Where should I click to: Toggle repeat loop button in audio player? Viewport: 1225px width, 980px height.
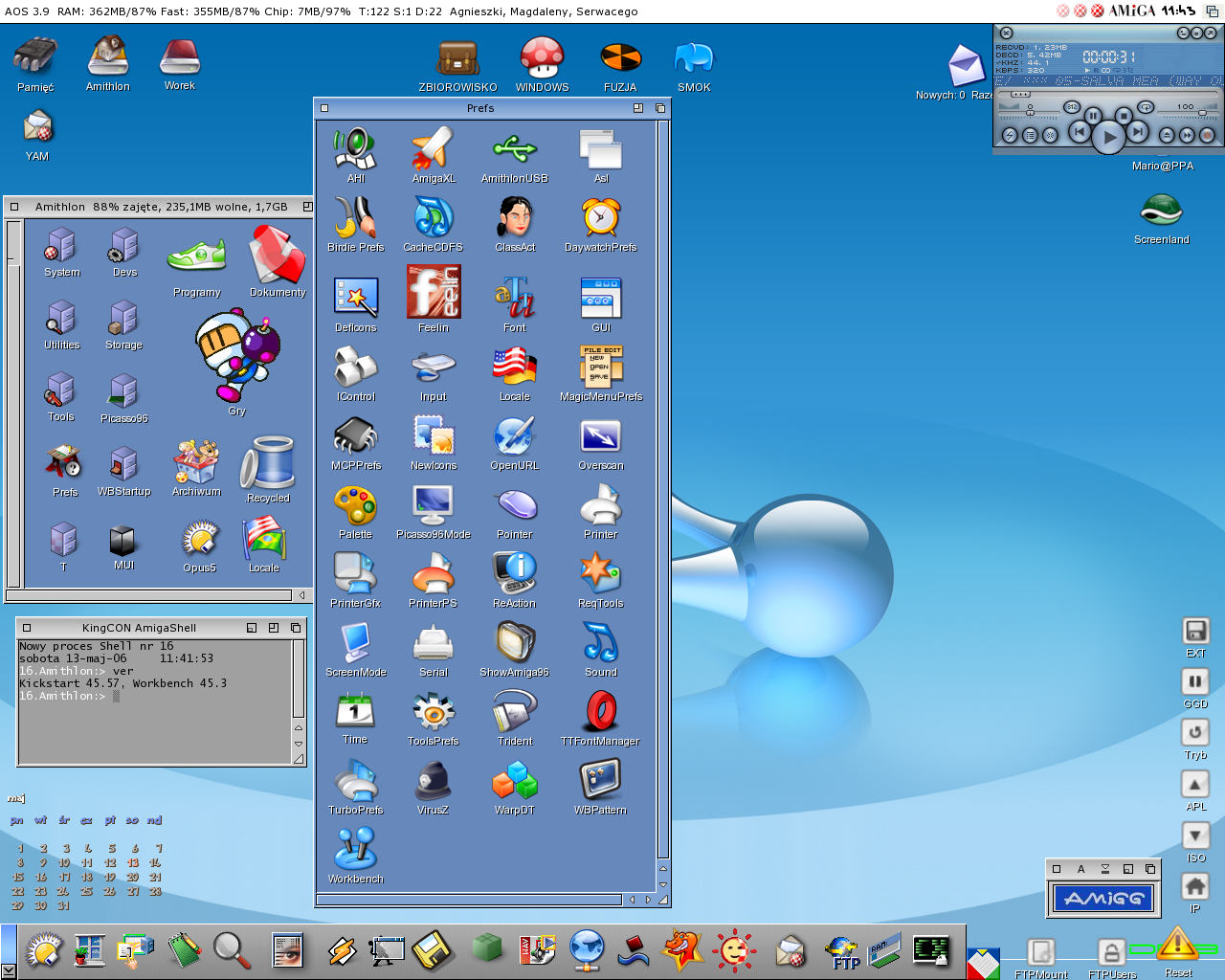(x=1146, y=107)
